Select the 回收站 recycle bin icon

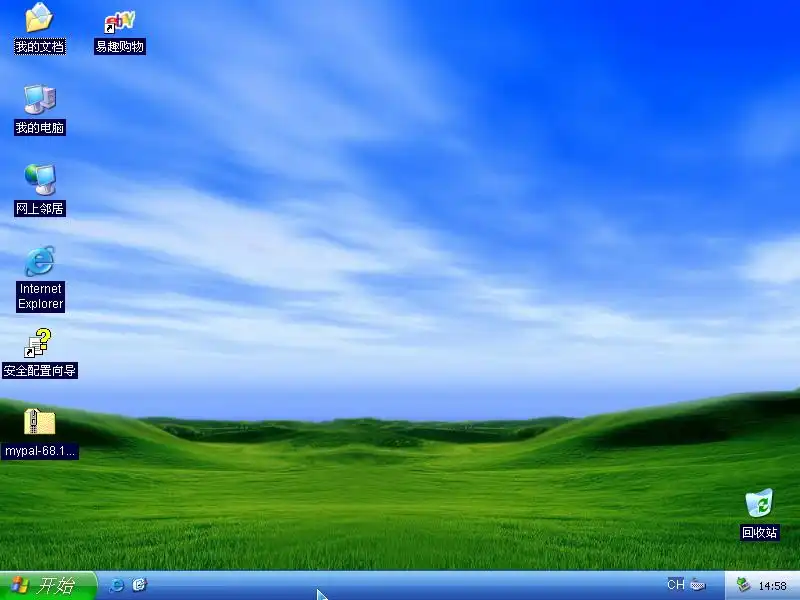[759, 503]
